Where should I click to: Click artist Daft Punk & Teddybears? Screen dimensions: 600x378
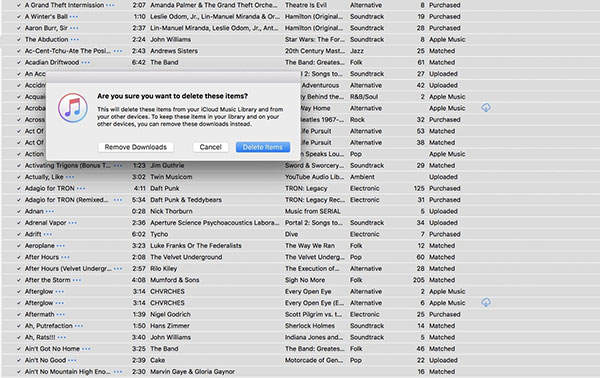(x=186, y=200)
